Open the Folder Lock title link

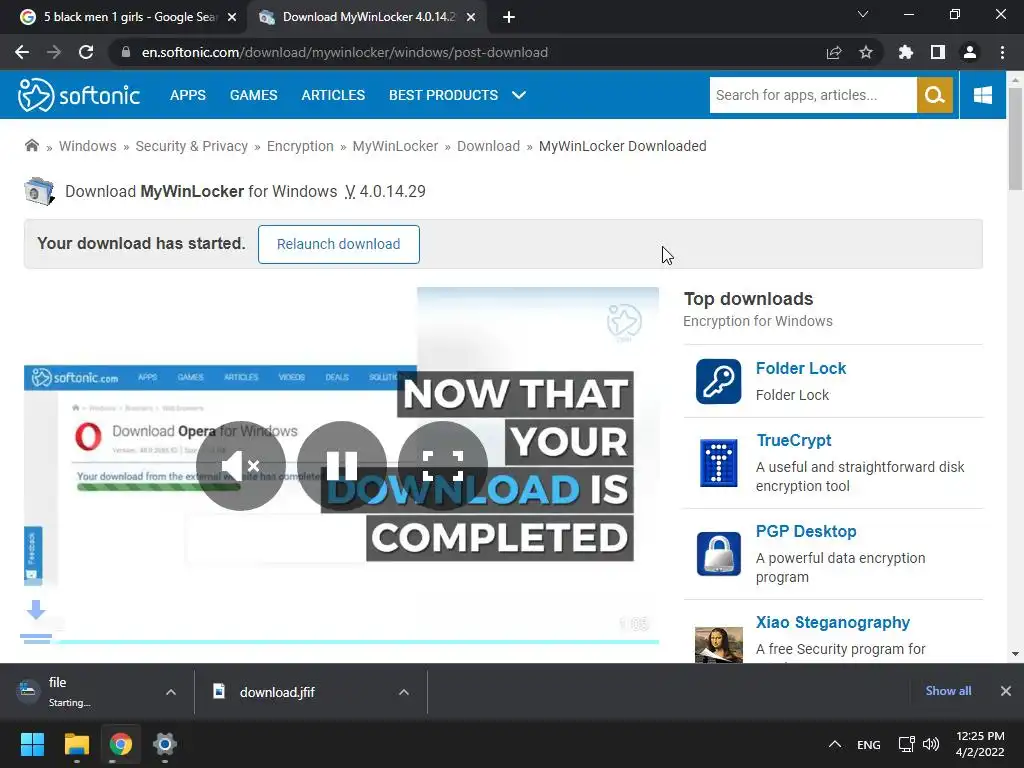click(801, 368)
